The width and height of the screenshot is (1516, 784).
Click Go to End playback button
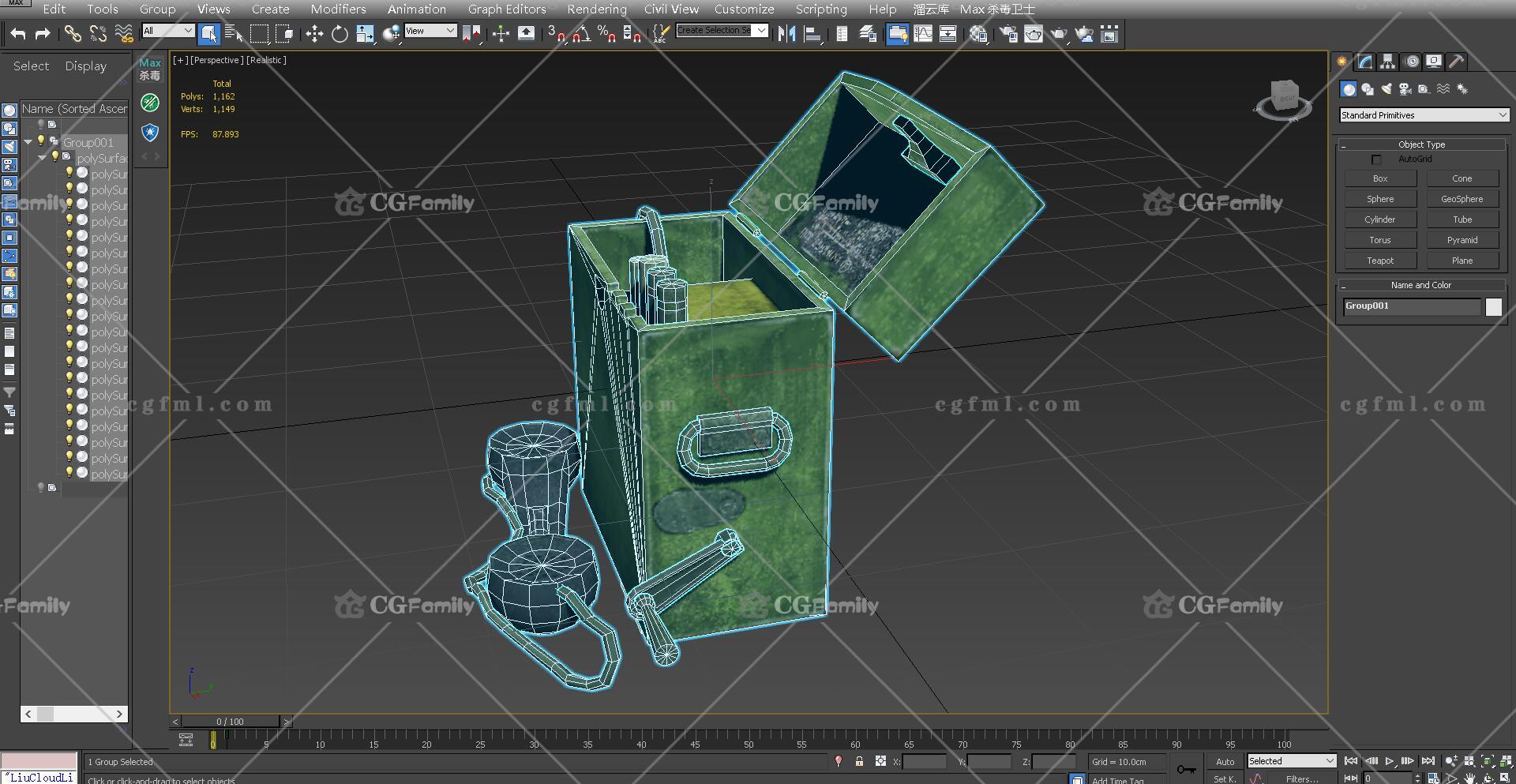pyautogui.click(x=1428, y=761)
